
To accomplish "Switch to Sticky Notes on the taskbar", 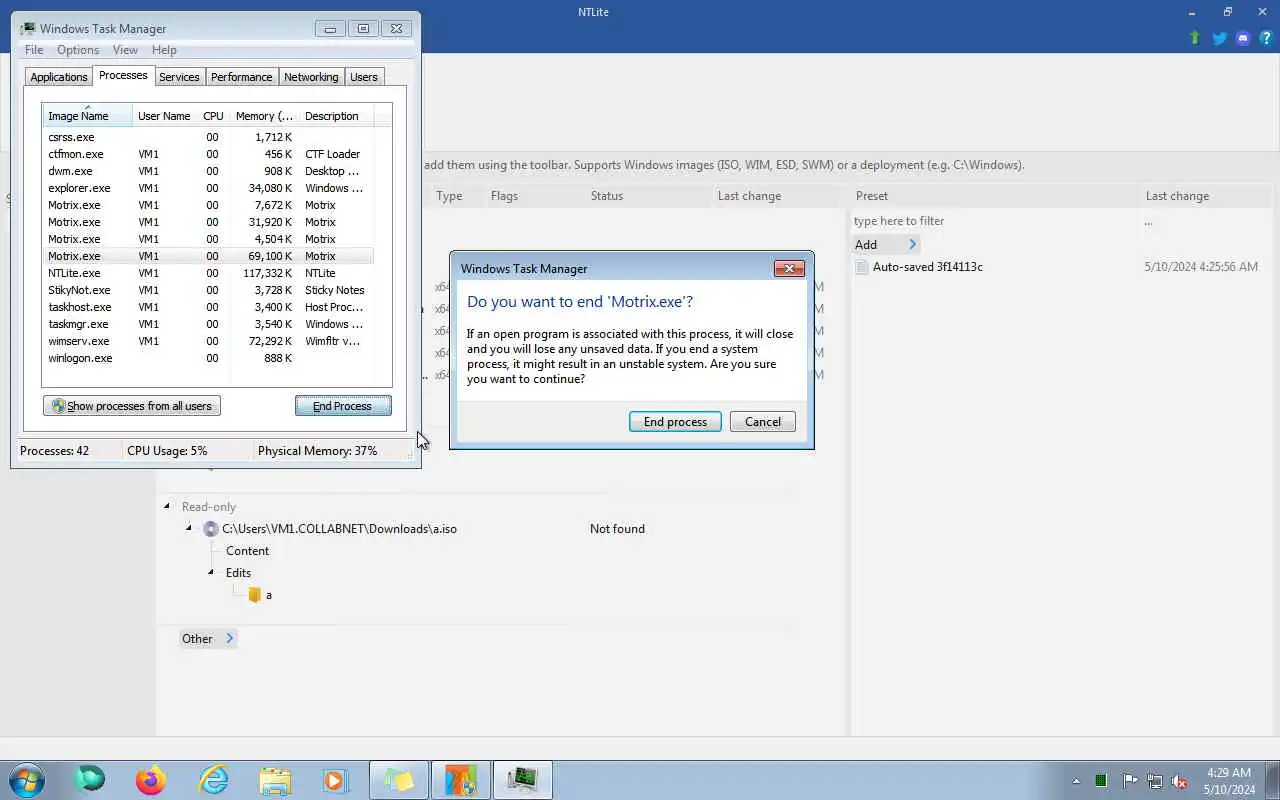I will 398,780.
